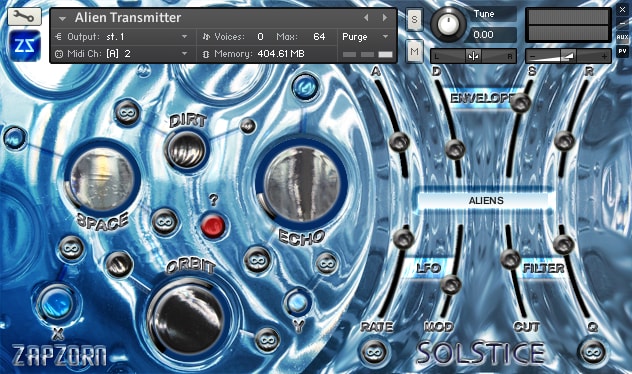Click the Tune value 0.00 field
632x374 pixels.
tap(491, 35)
